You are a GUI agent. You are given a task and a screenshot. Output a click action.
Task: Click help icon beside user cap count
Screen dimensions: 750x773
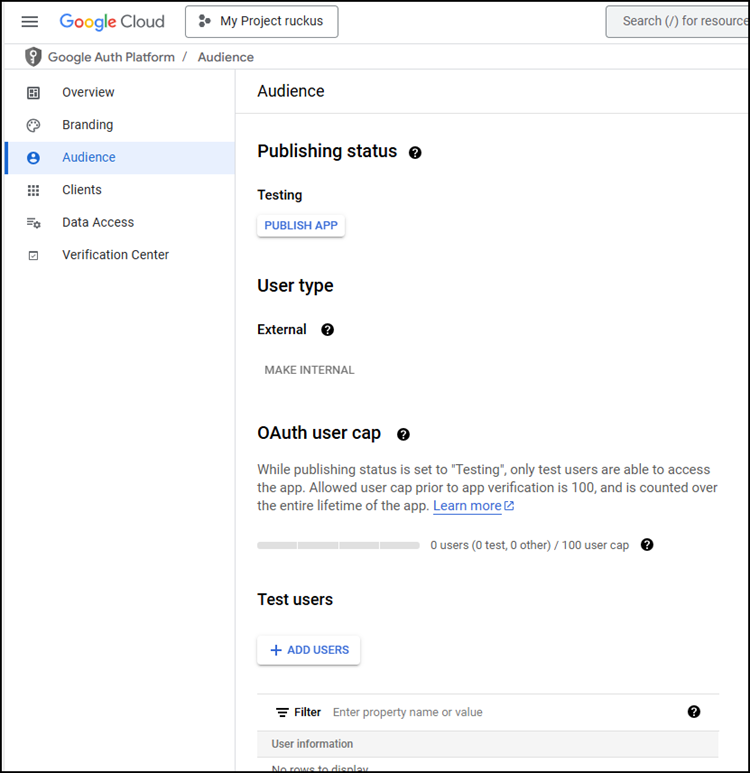pyautogui.click(x=647, y=545)
